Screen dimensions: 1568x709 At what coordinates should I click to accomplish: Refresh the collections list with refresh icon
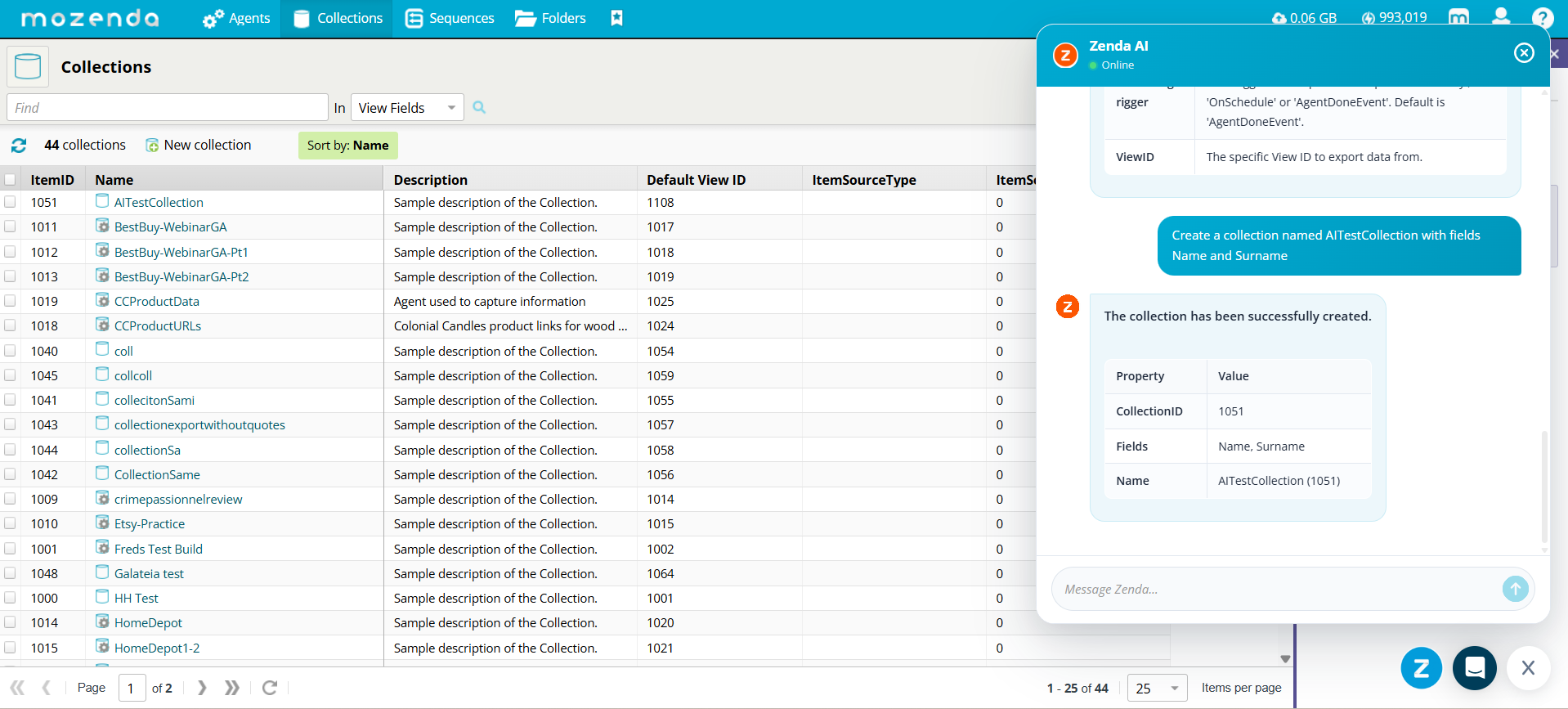19,146
